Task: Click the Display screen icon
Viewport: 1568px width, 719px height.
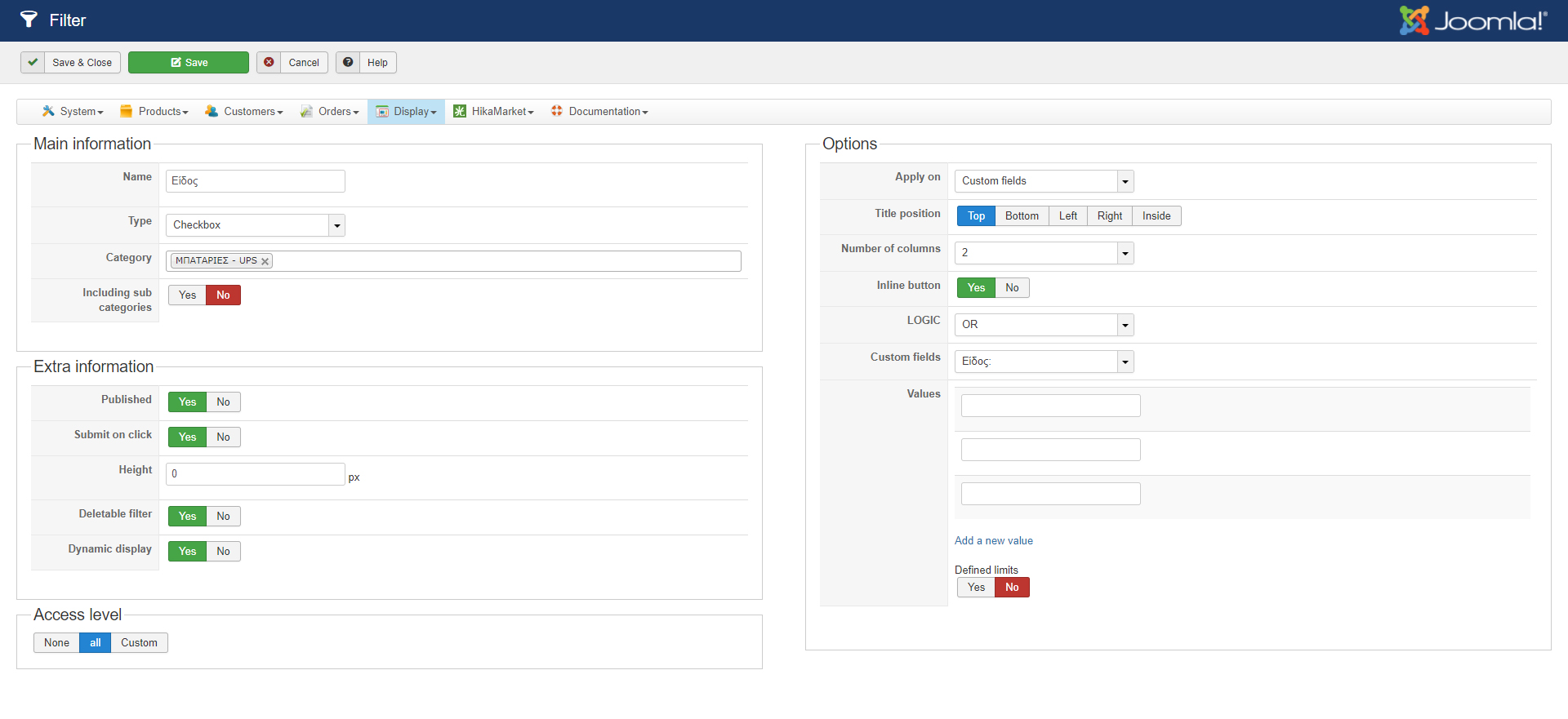Action: pos(381,111)
